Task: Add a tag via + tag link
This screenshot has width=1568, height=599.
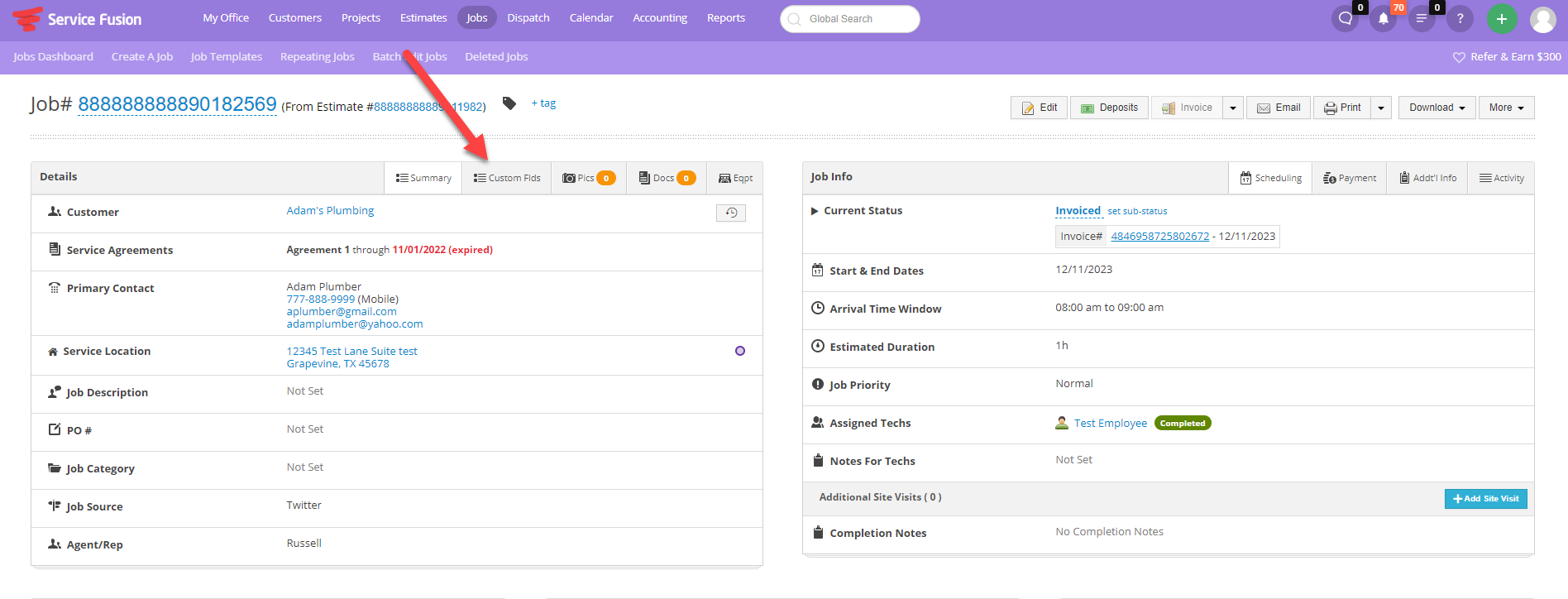Action: coord(543,103)
